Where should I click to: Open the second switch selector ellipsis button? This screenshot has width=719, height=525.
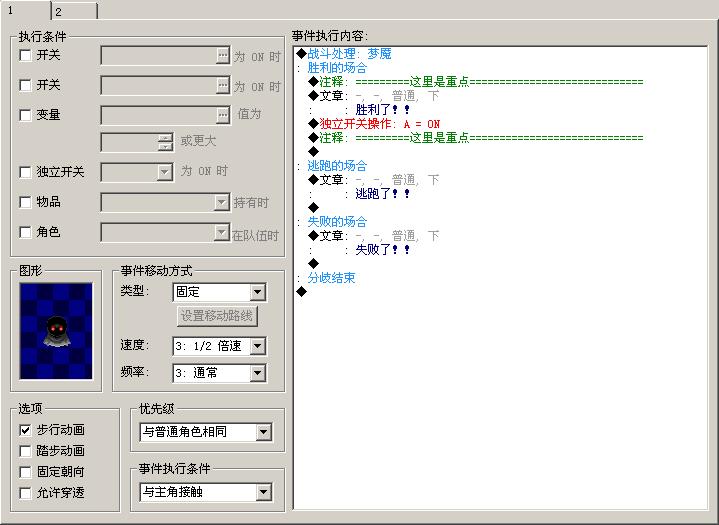[222, 85]
